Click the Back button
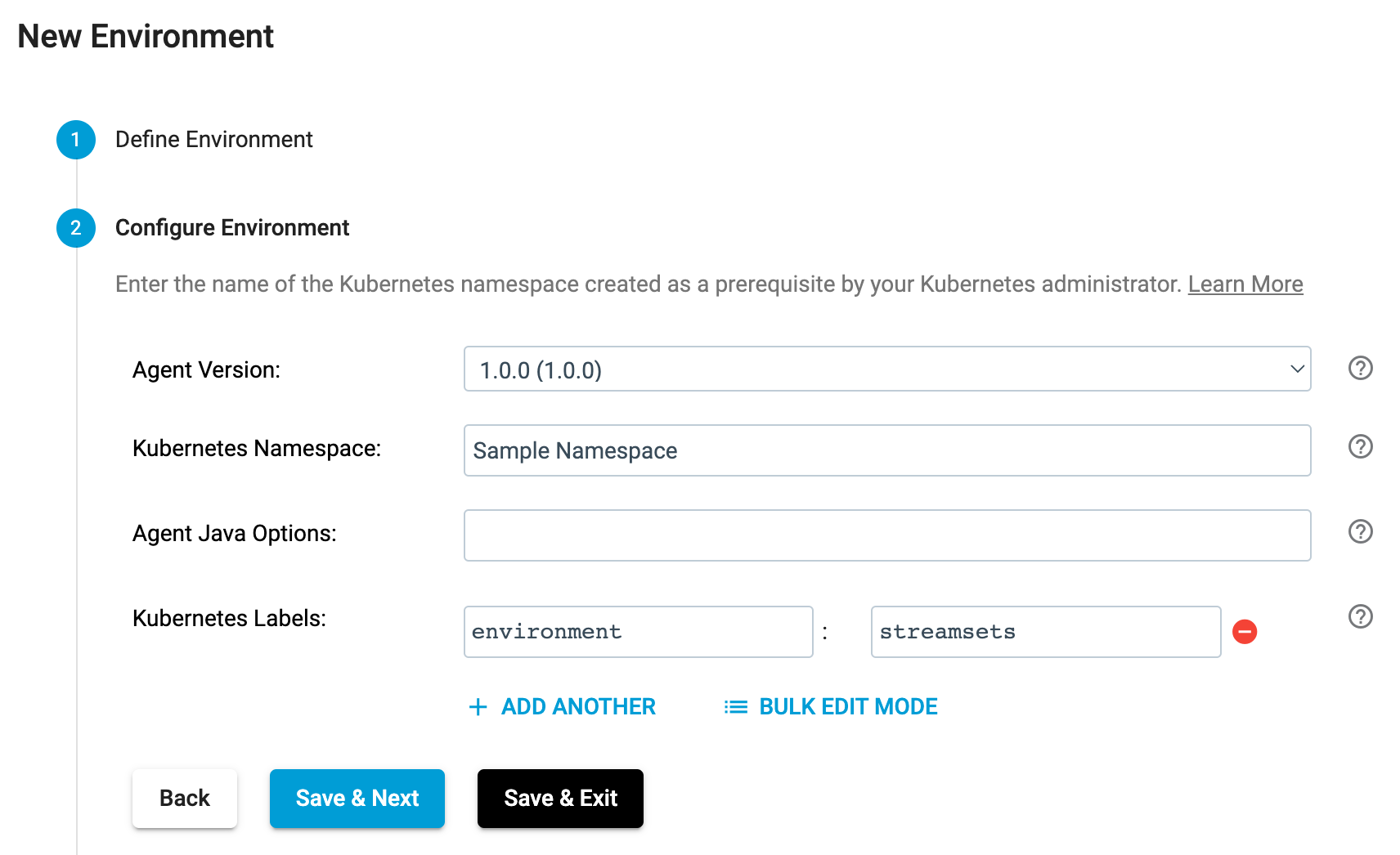 click(x=185, y=799)
